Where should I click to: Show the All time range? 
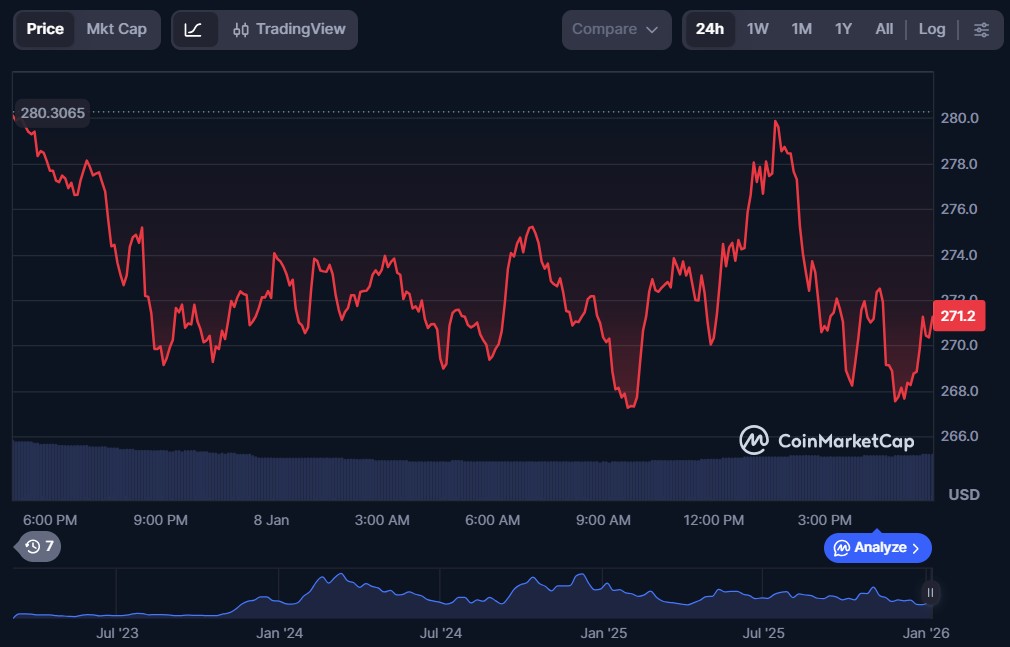click(x=884, y=29)
